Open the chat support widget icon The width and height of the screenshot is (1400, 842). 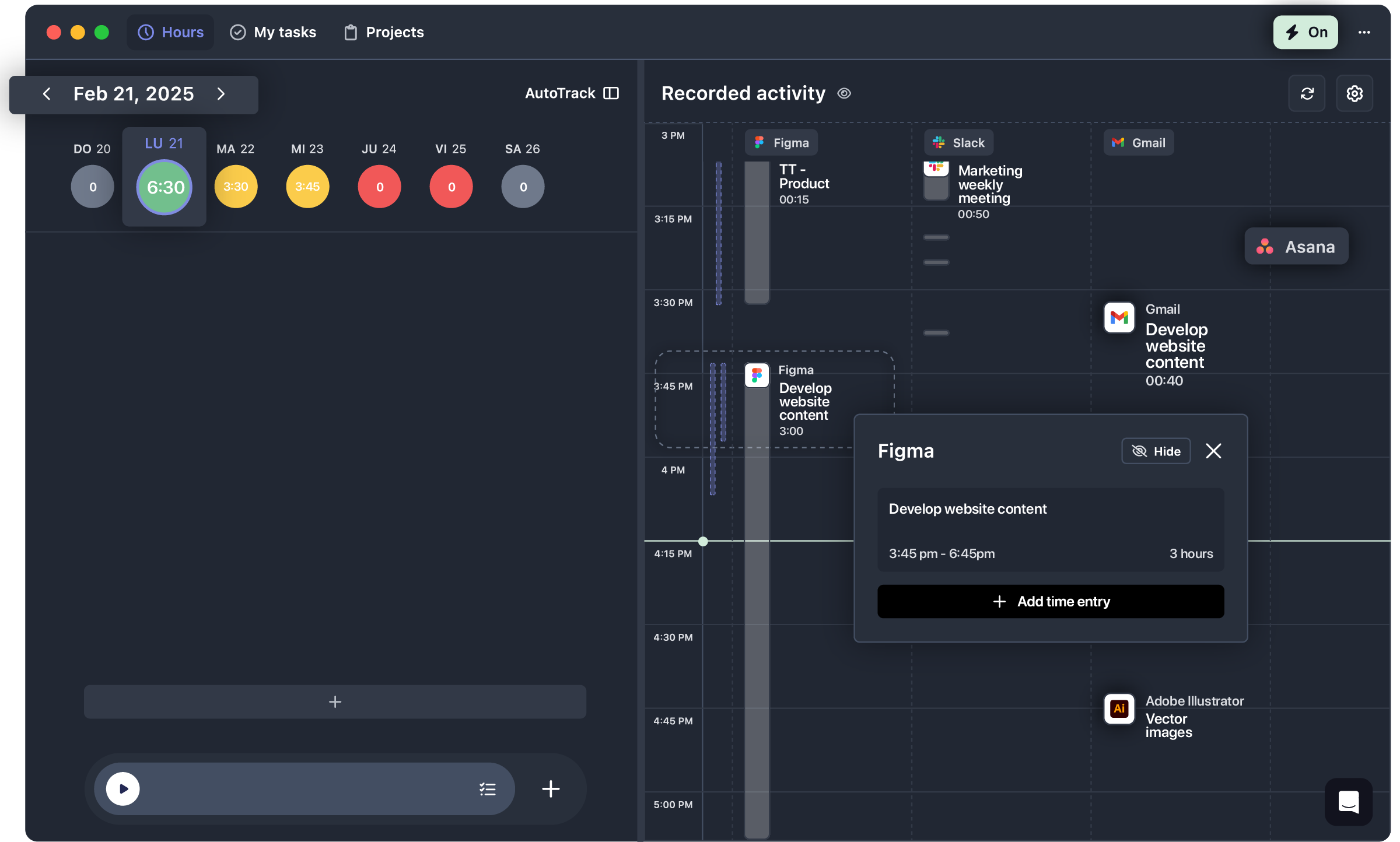click(1348, 802)
